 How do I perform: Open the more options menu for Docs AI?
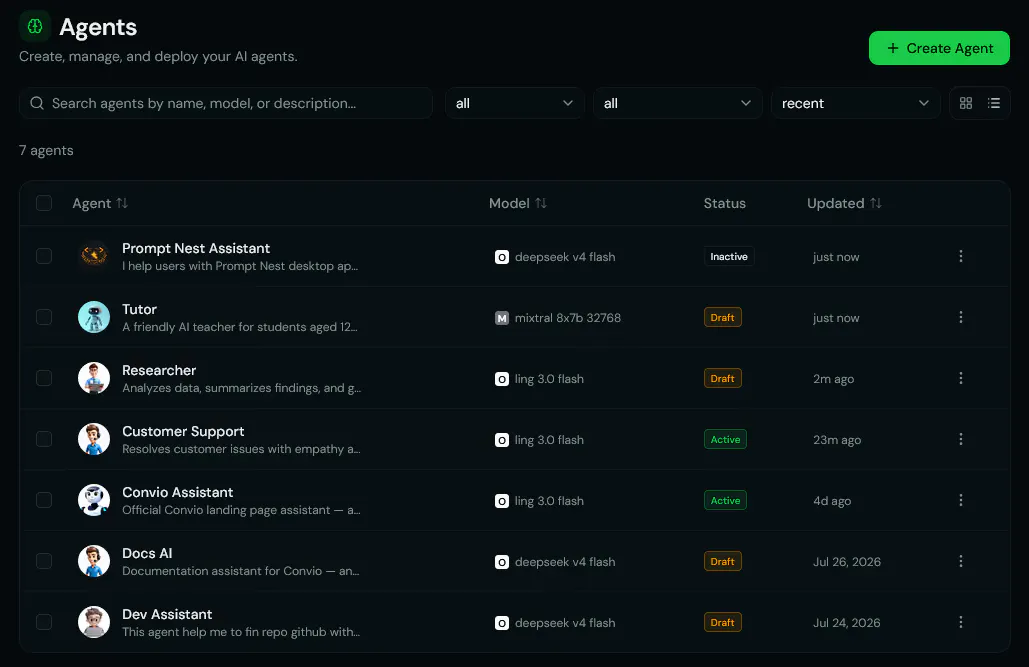click(960, 561)
